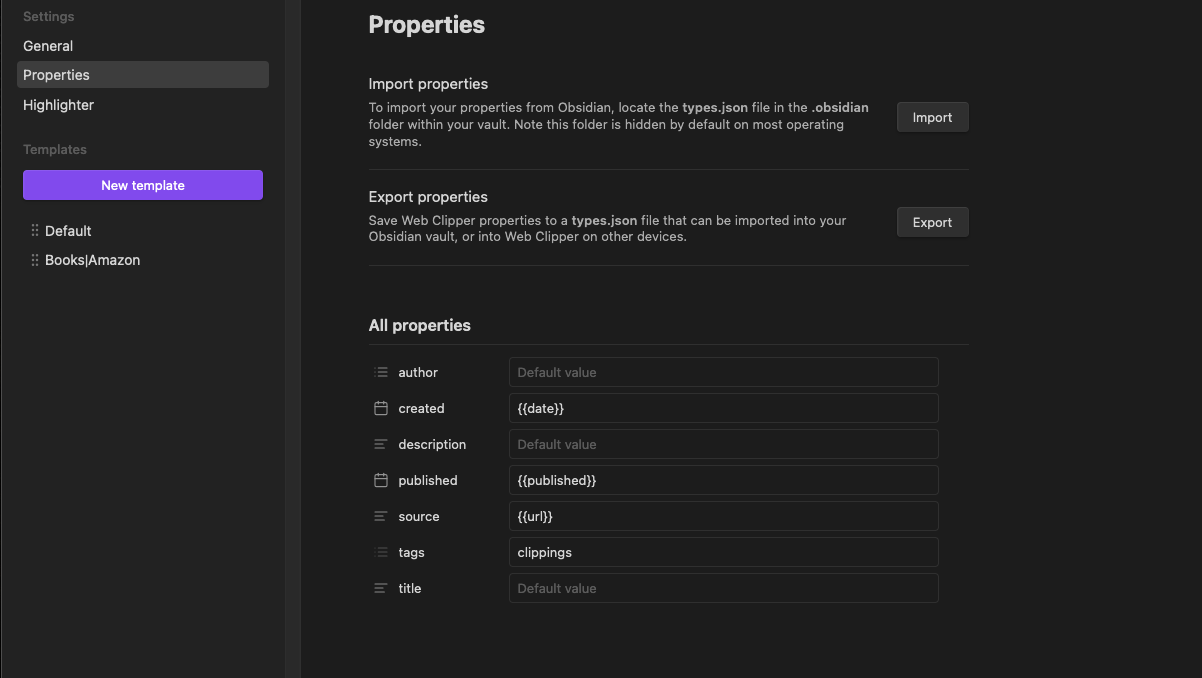The width and height of the screenshot is (1202, 678).
Task: Select the Books|Amazon template
Action: tap(92, 260)
